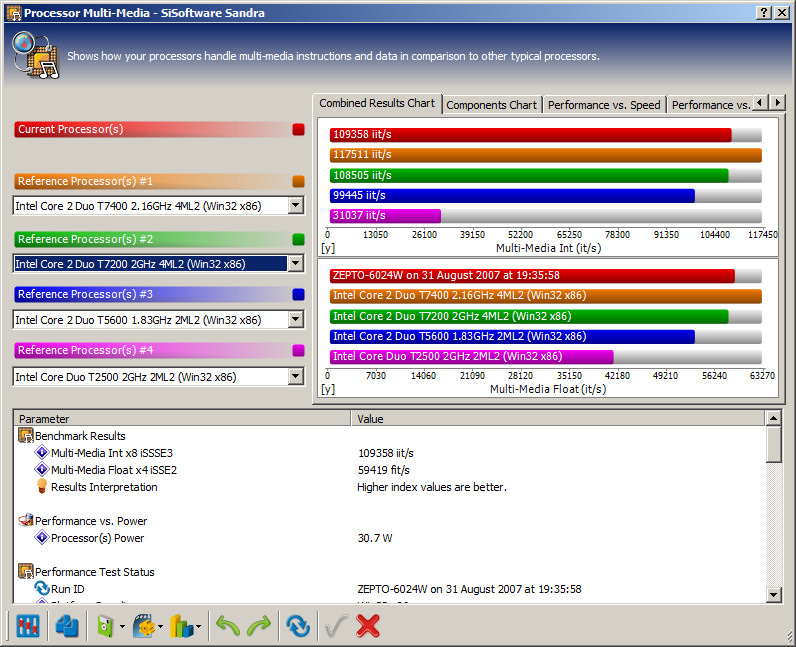Click the orange Intel Core 2 Duo T7400 float bar
Image resolution: width=796 pixels, height=647 pixels.
click(546, 296)
